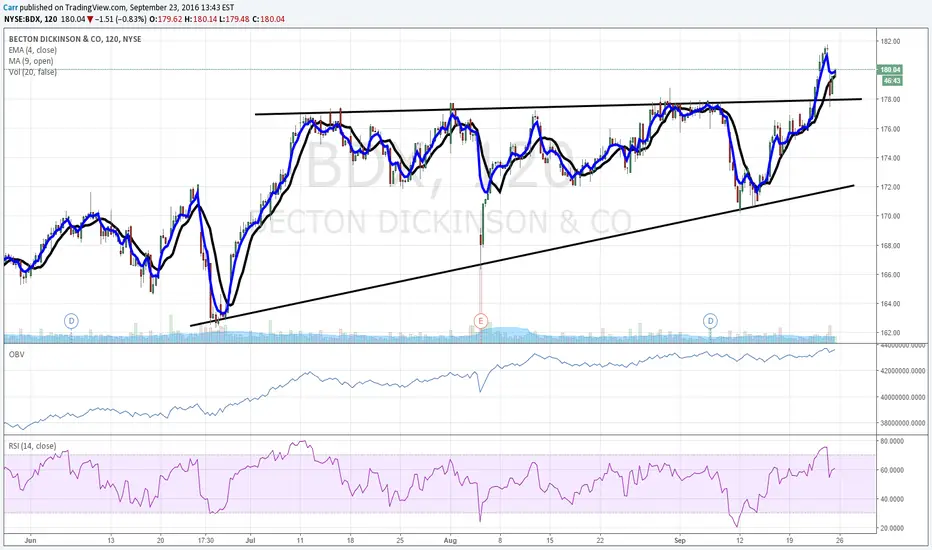Click the 80.0000 RSI axis label
Viewport: 932px width, 550px height.
892,441
